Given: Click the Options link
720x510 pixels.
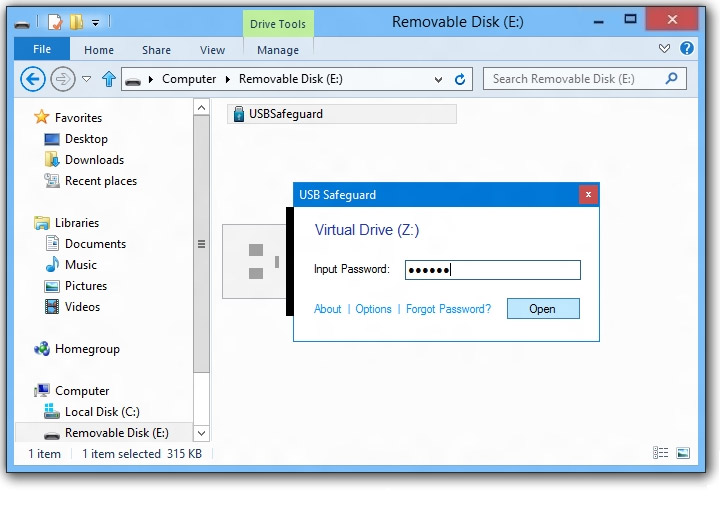Looking at the screenshot, I should pyautogui.click(x=373, y=309).
